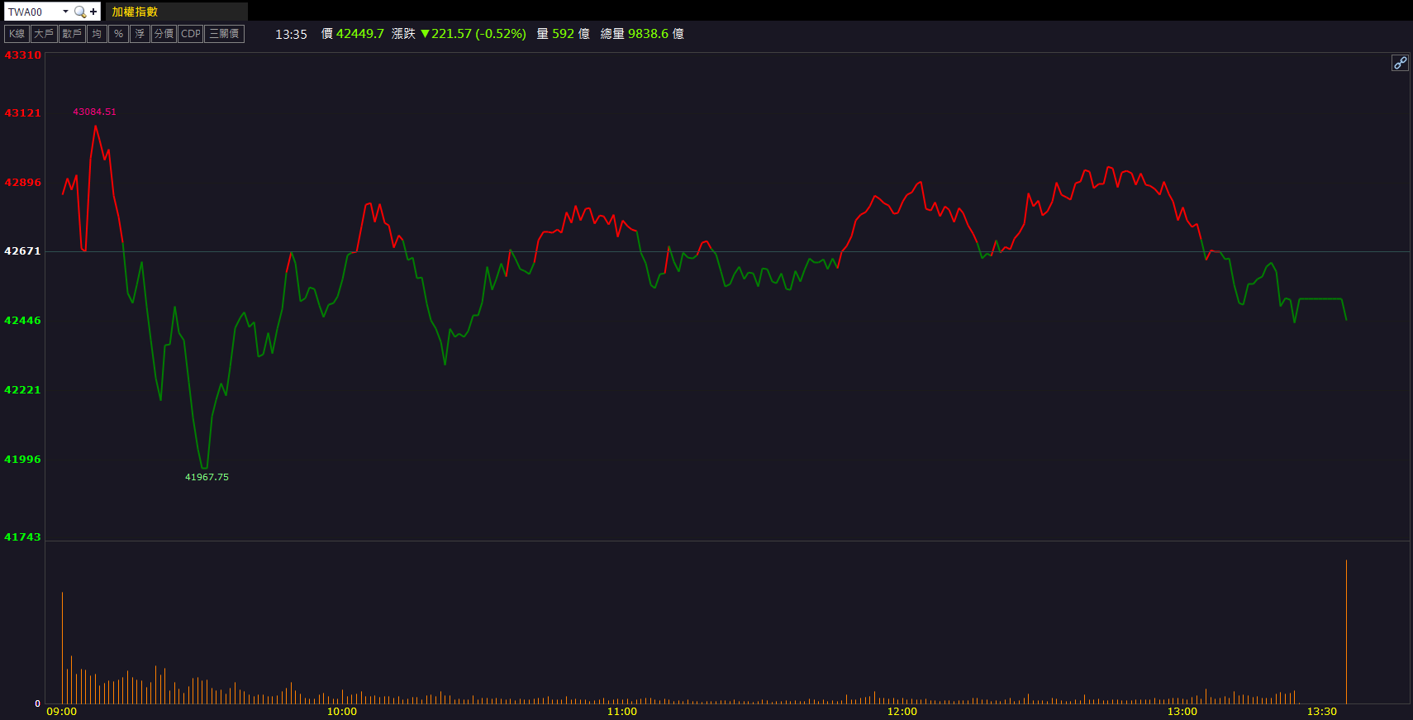Enable the 均 average line button

tap(96, 34)
